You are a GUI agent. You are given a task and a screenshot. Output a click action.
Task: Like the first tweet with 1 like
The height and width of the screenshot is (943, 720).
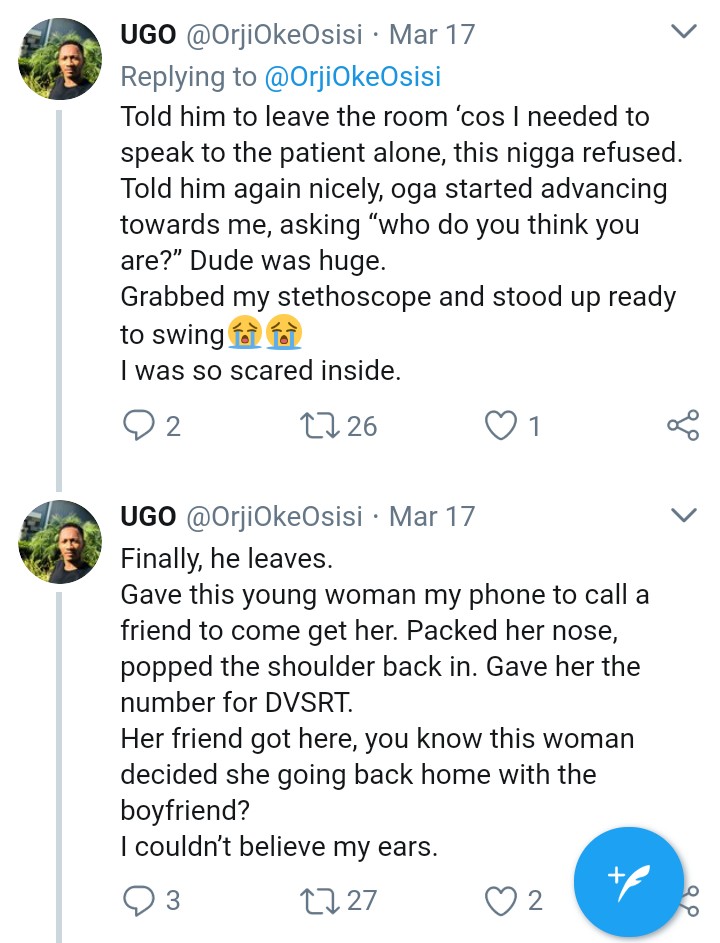tap(498, 427)
